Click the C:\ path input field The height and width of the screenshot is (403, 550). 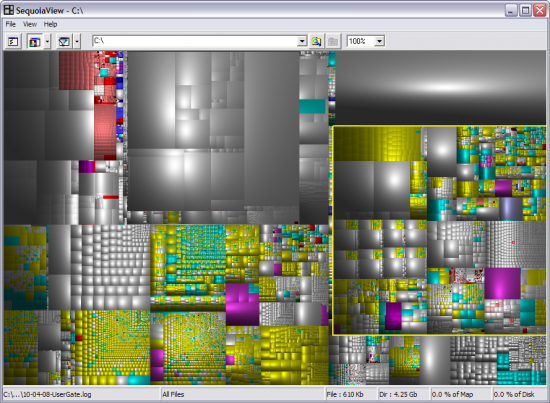click(195, 41)
